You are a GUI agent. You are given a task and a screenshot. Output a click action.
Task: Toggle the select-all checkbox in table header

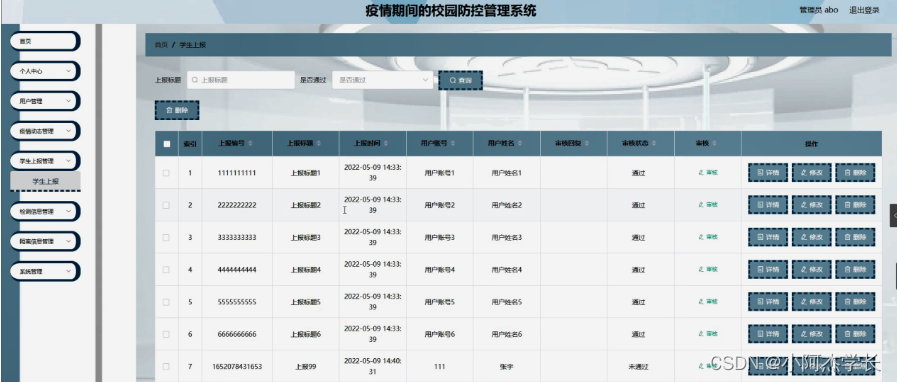pos(166,144)
